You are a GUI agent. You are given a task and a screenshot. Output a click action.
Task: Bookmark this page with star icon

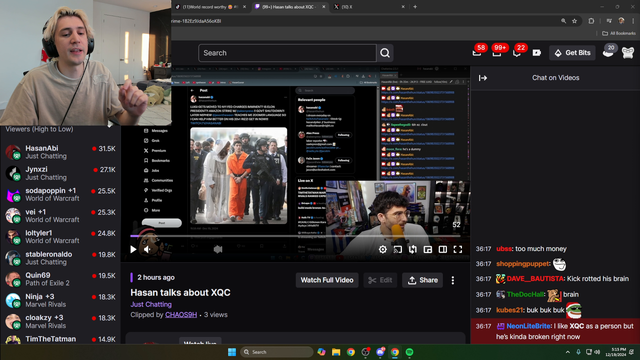pos(574,21)
